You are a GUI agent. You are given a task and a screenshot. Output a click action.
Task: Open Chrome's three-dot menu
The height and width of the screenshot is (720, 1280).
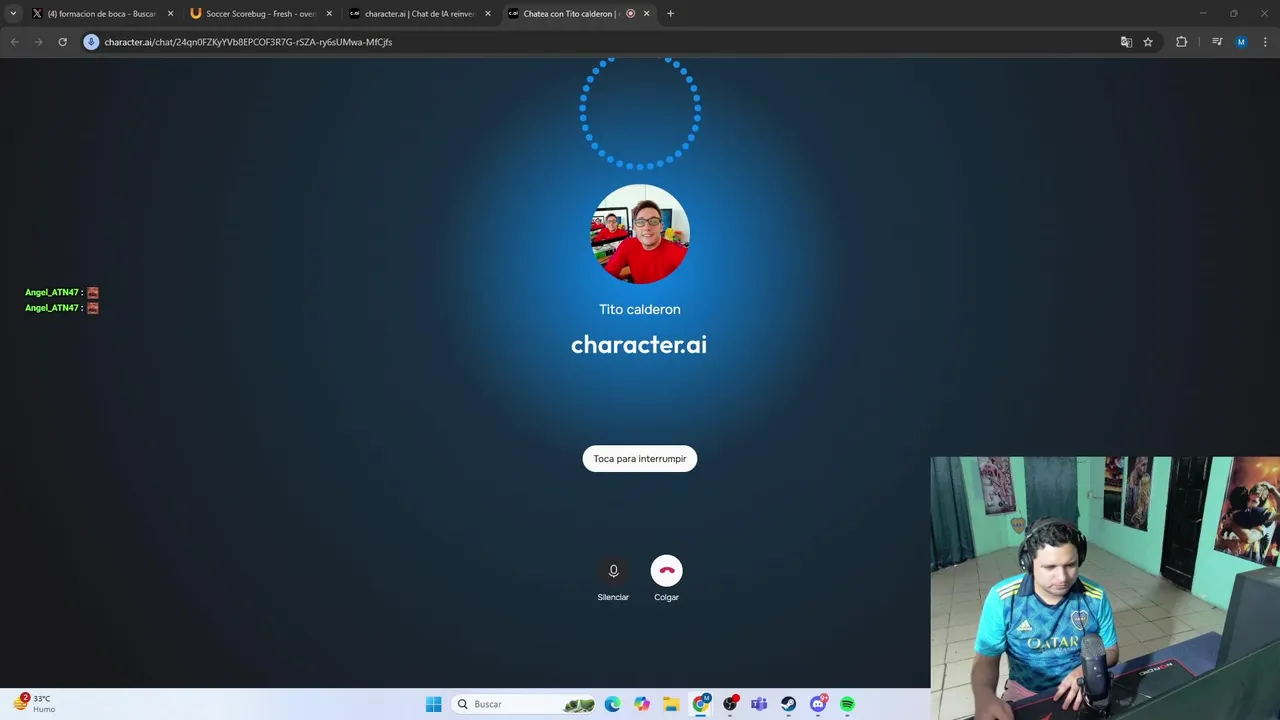click(x=1265, y=42)
